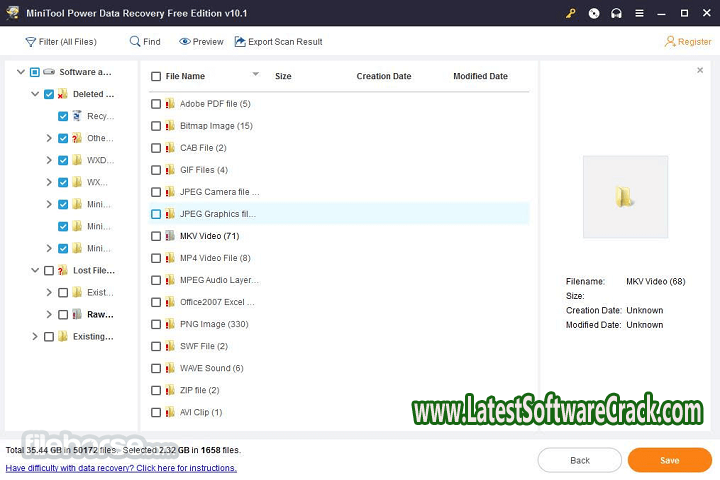720x480 pixels.
Task: Click the orange Save button
Action: click(x=669, y=460)
